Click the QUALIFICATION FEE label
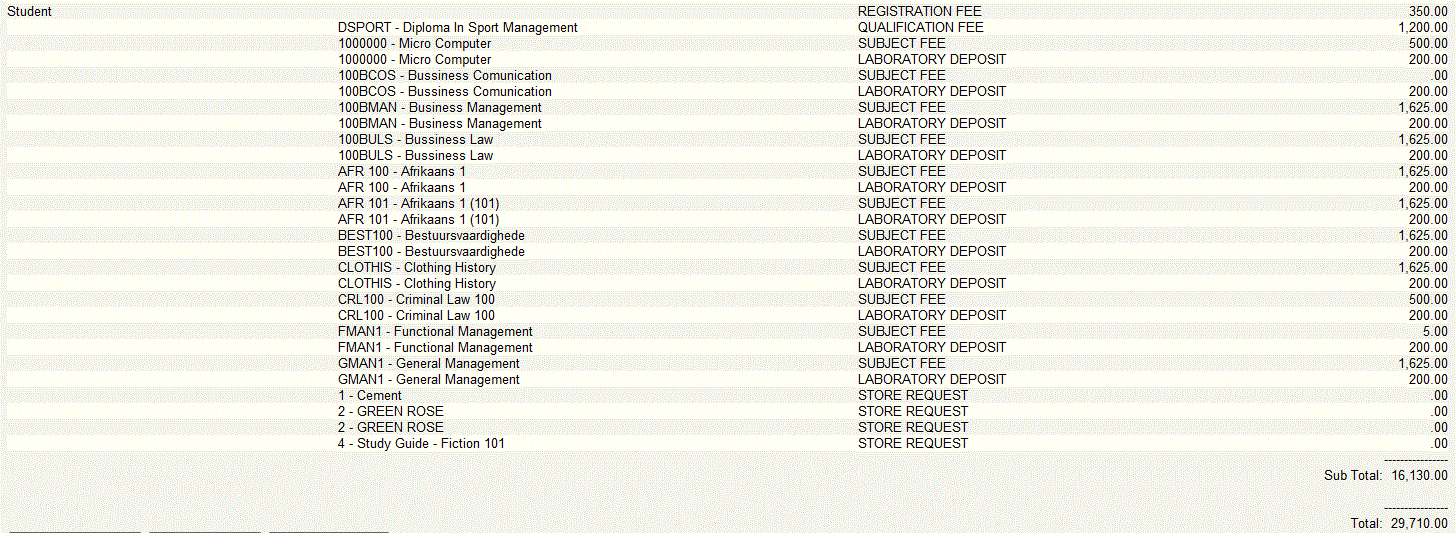Screen dimensions: 1456x533 pyautogui.click(x=920, y=28)
